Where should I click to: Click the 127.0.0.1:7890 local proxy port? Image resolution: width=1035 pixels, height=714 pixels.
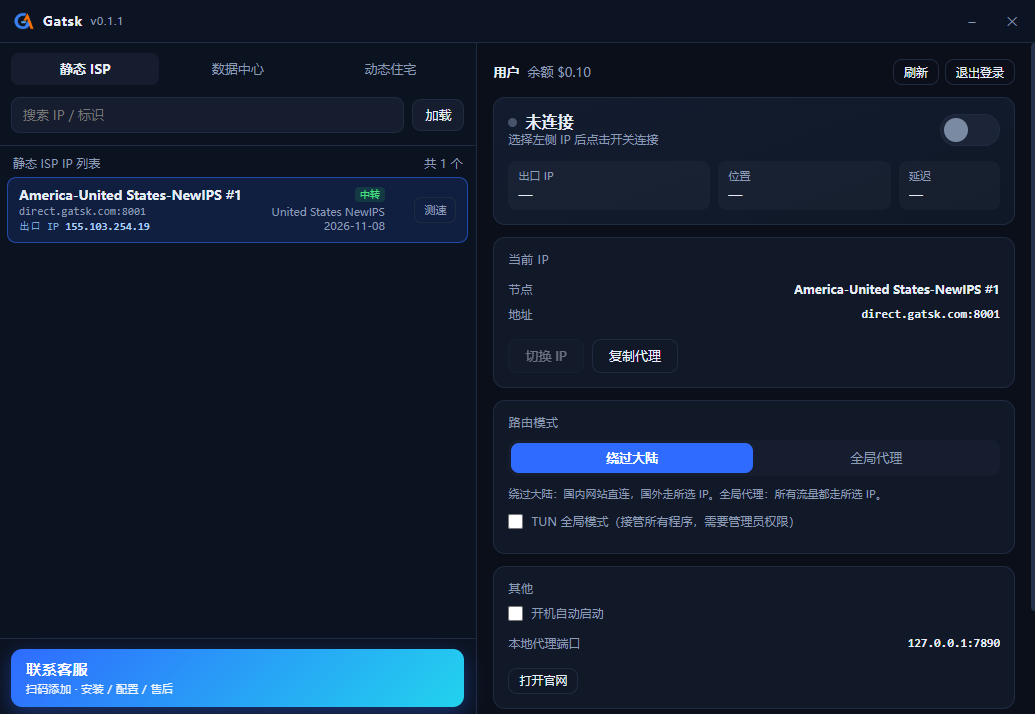954,643
